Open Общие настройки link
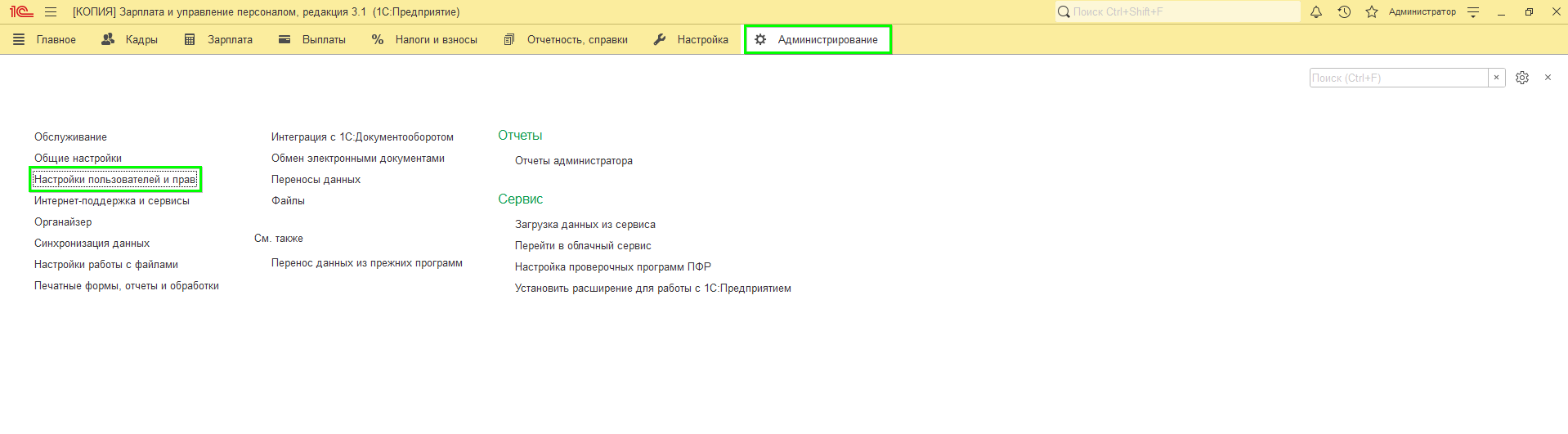 tap(78, 159)
